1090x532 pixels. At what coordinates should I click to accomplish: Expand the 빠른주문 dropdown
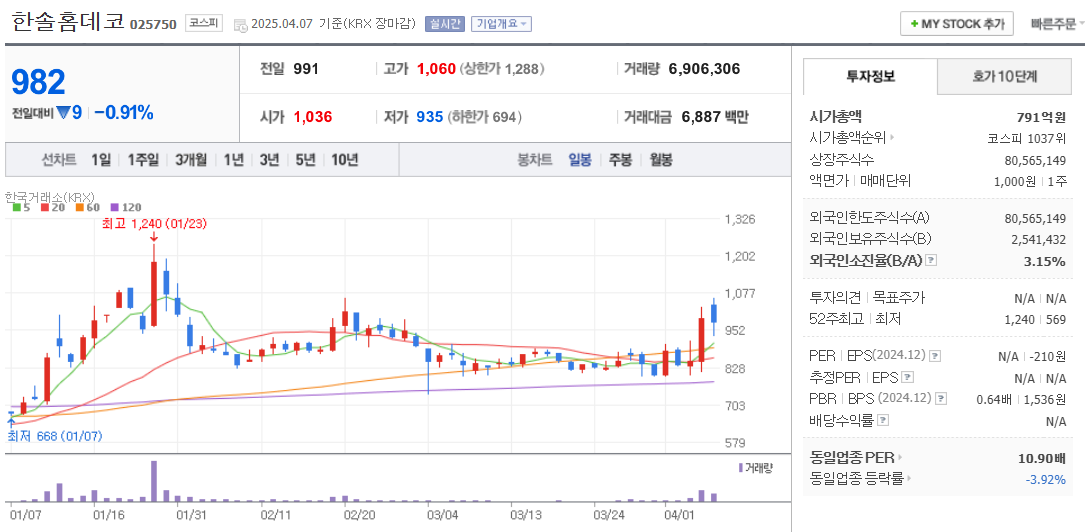(x=1057, y=24)
